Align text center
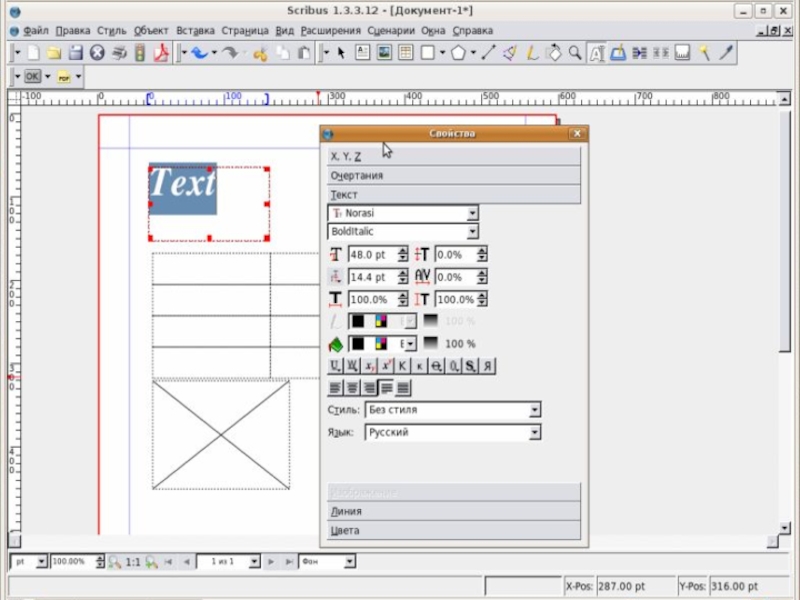 click(352, 388)
